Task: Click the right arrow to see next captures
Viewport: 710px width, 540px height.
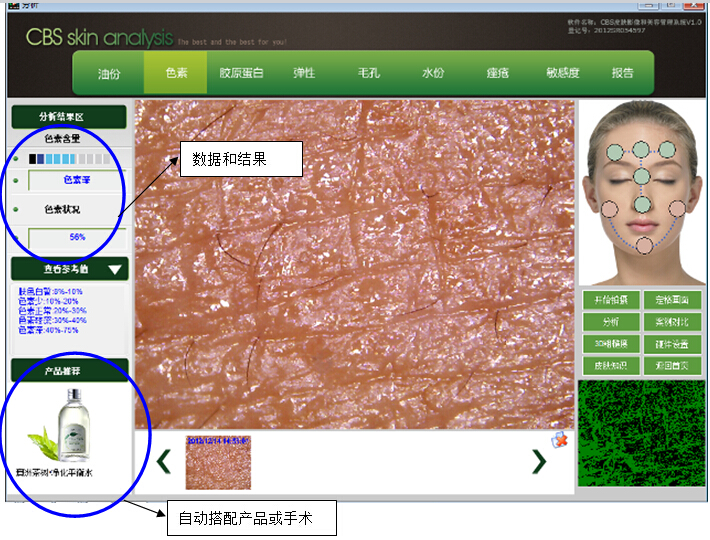Action: (539, 462)
